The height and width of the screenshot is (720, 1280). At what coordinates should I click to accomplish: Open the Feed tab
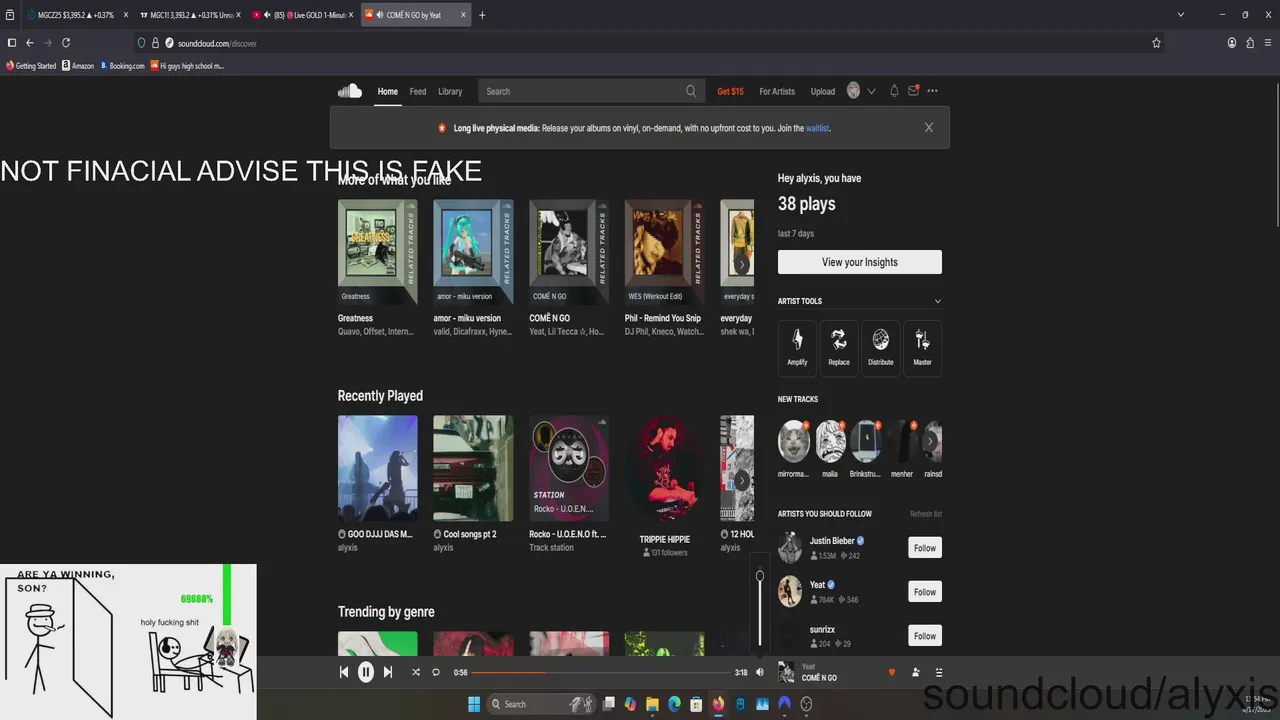[x=418, y=91]
